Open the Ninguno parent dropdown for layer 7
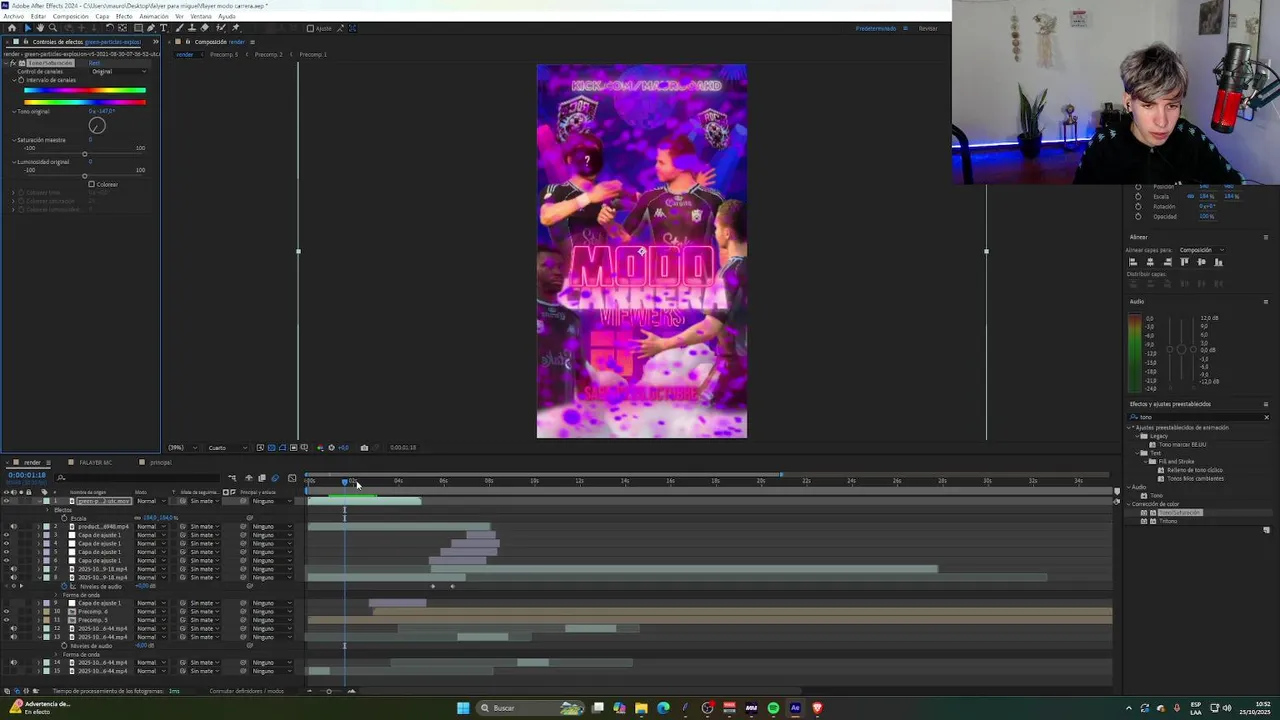 (272, 569)
